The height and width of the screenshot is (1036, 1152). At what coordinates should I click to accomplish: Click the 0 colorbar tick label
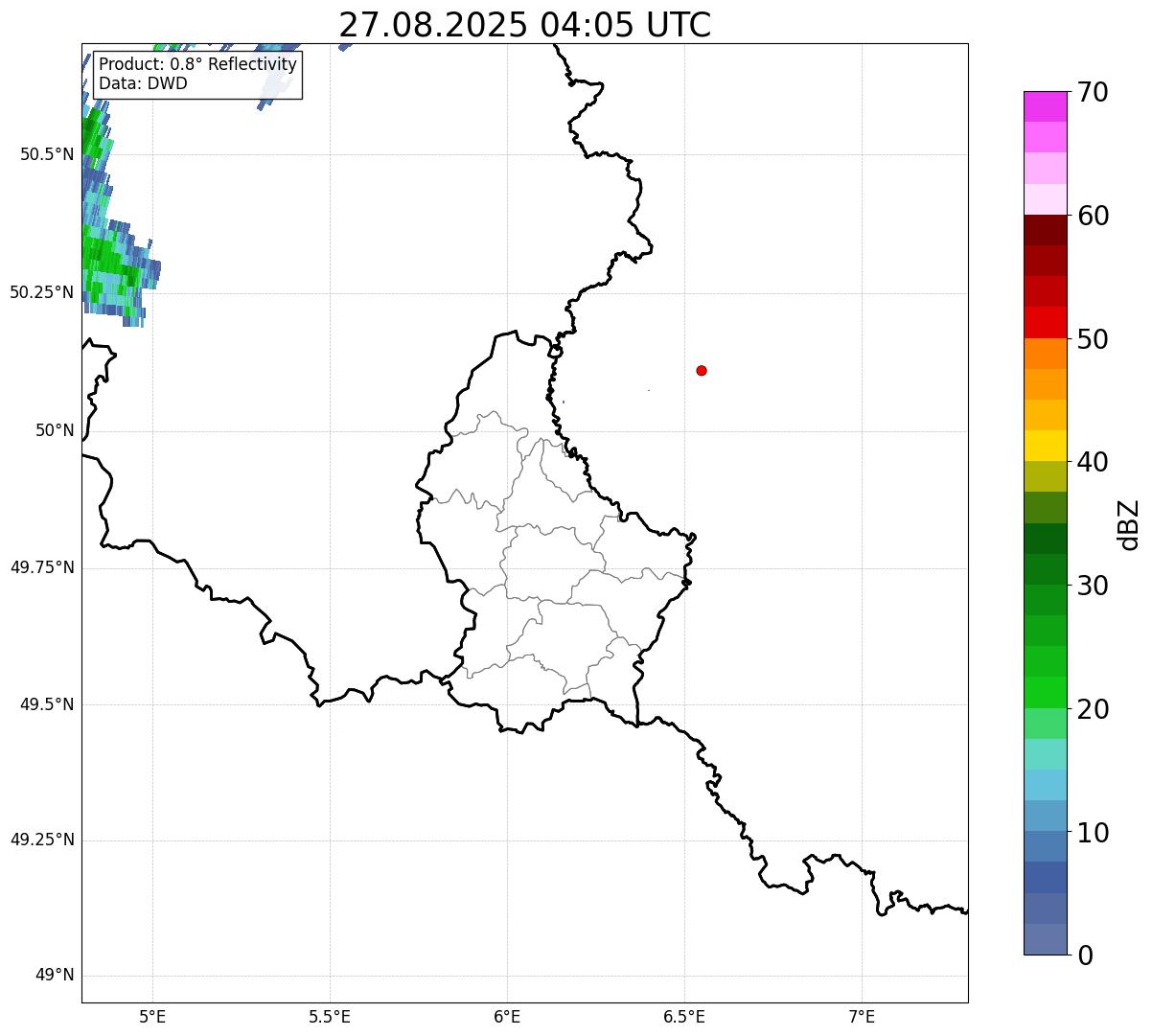click(1086, 955)
